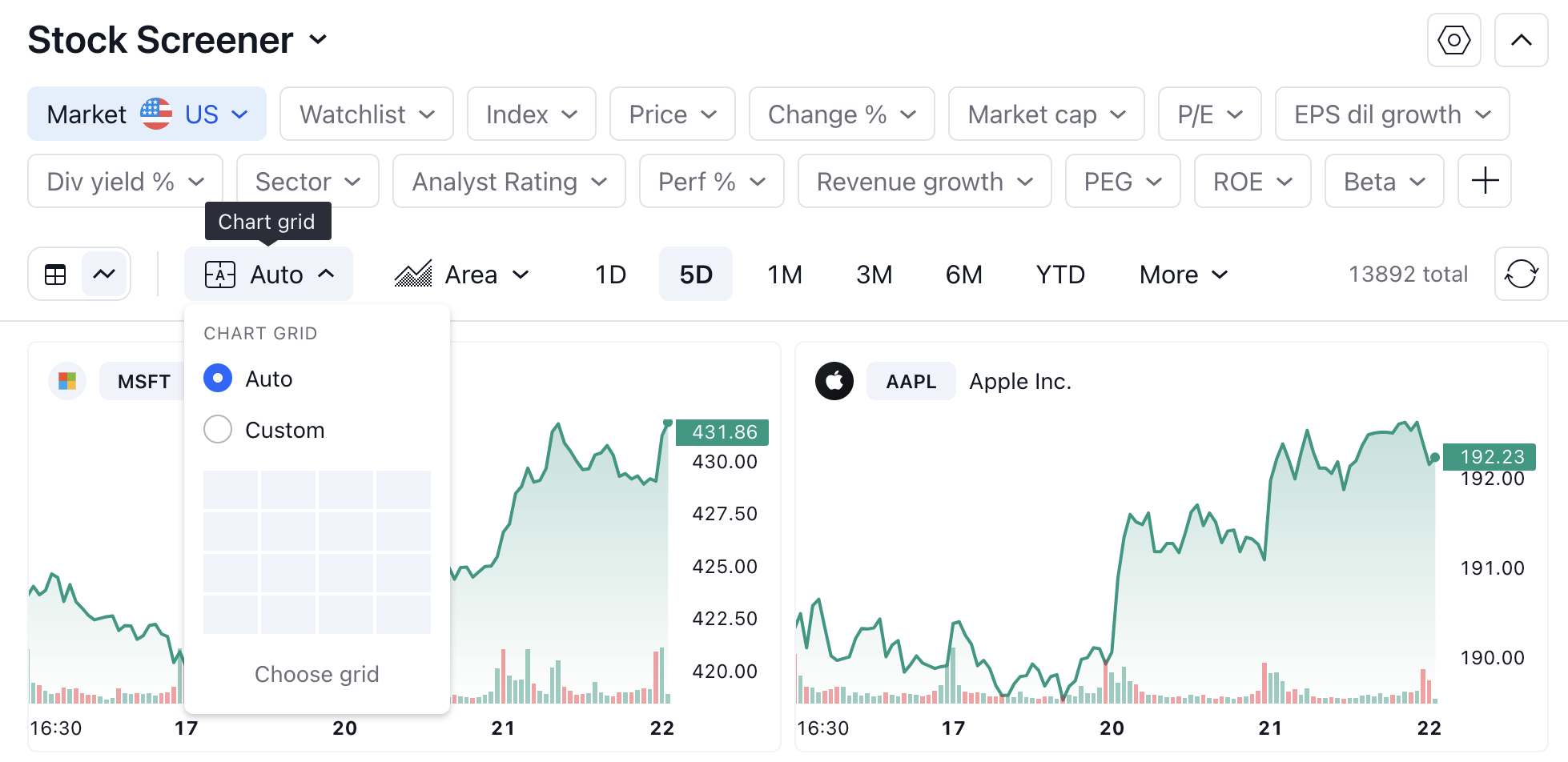Click the MSFT ticker button
1568x762 pixels.
pos(143,381)
